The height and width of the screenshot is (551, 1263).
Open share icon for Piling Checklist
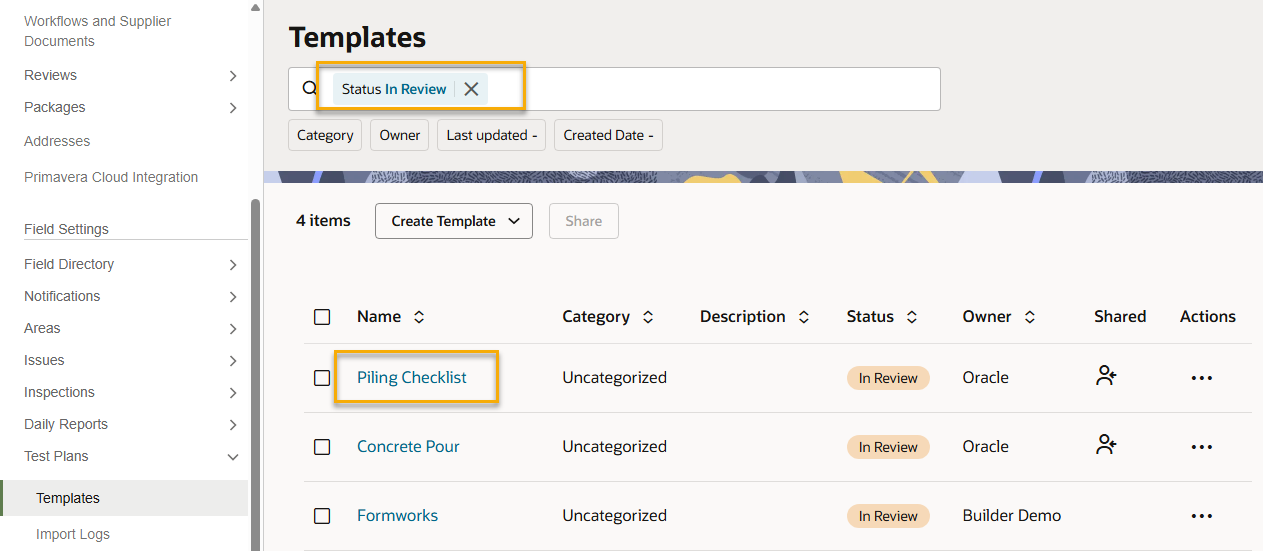point(1106,377)
